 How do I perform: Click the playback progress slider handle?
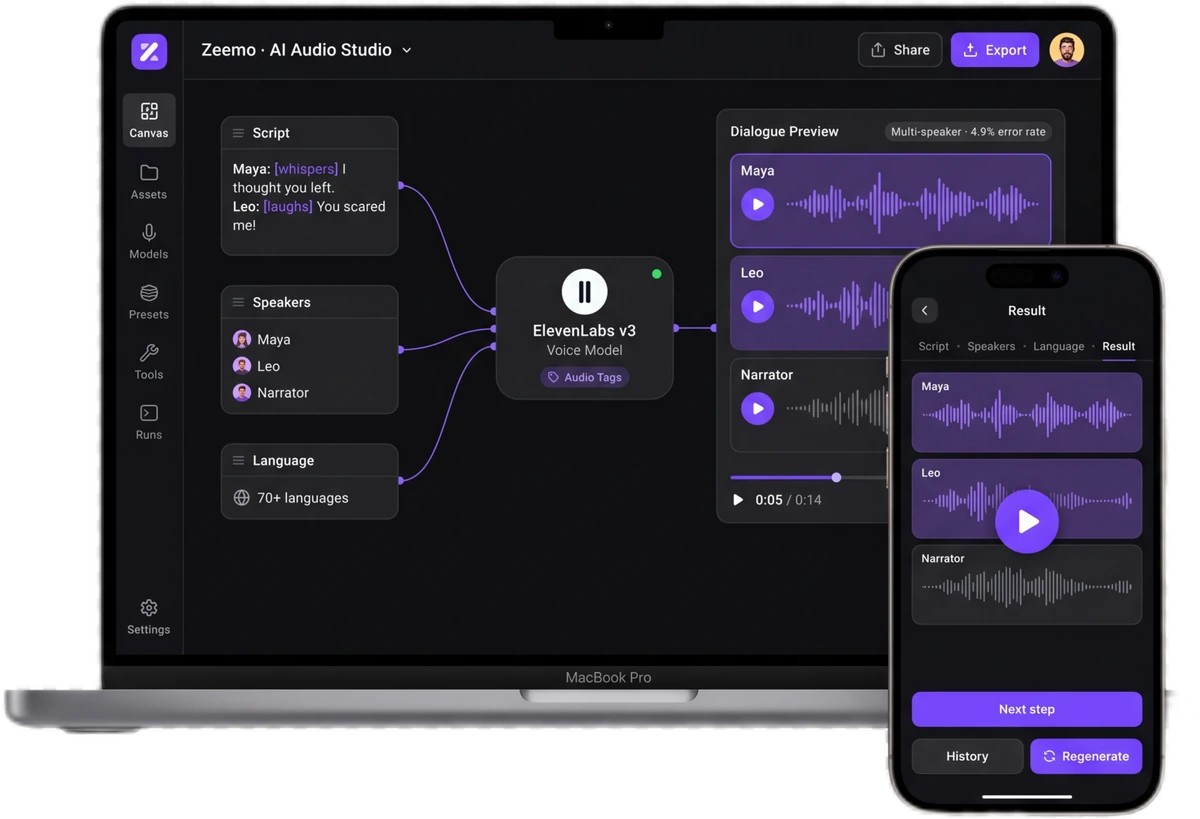tap(837, 477)
